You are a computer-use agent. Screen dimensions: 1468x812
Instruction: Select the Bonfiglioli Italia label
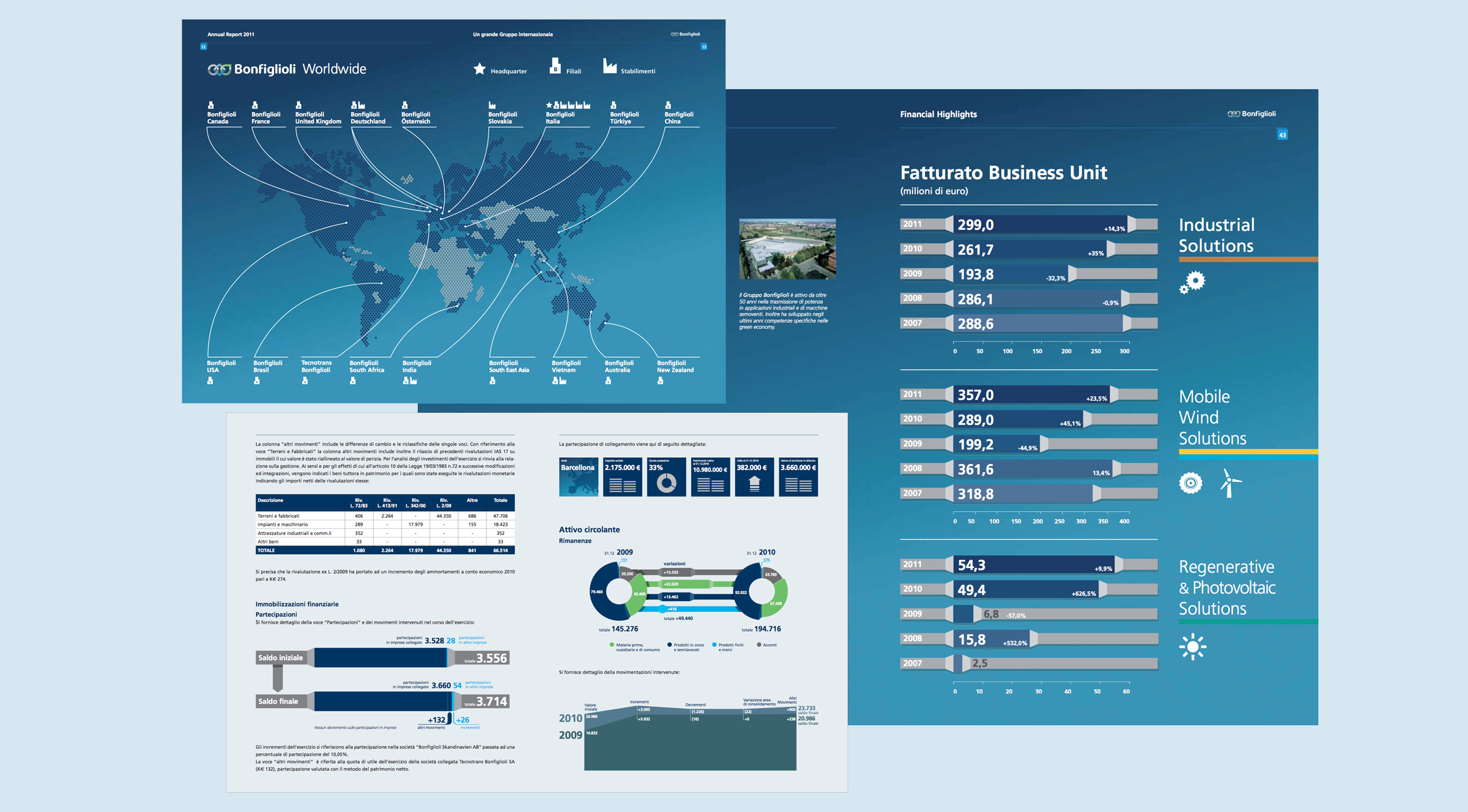point(560,118)
